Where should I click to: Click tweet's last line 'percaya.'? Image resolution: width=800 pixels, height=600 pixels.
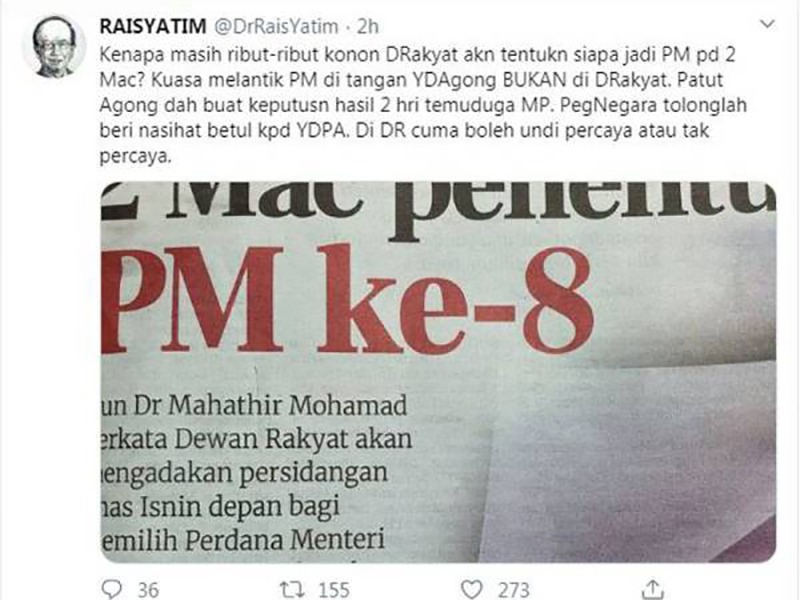[135, 157]
